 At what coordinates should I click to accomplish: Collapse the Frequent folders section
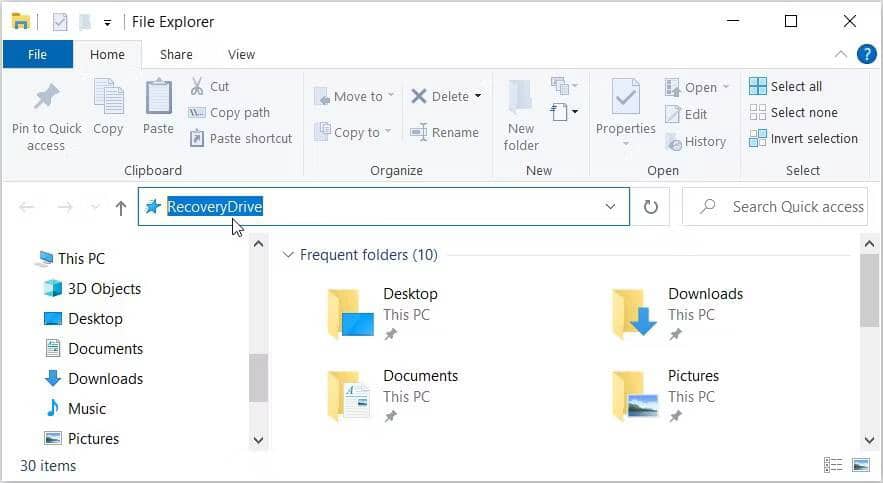click(x=288, y=255)
